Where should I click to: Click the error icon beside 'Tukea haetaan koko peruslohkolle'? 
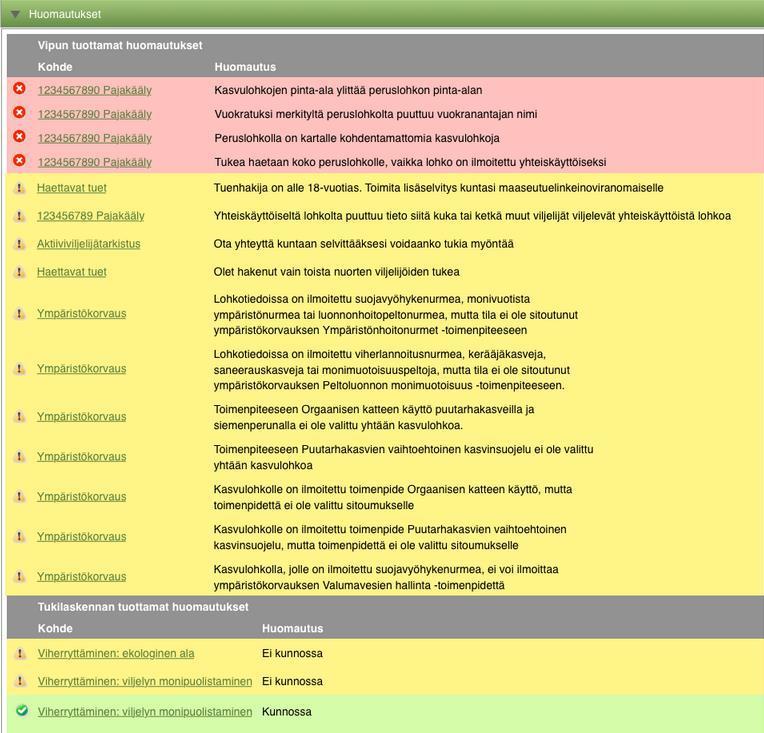[19, 160]
